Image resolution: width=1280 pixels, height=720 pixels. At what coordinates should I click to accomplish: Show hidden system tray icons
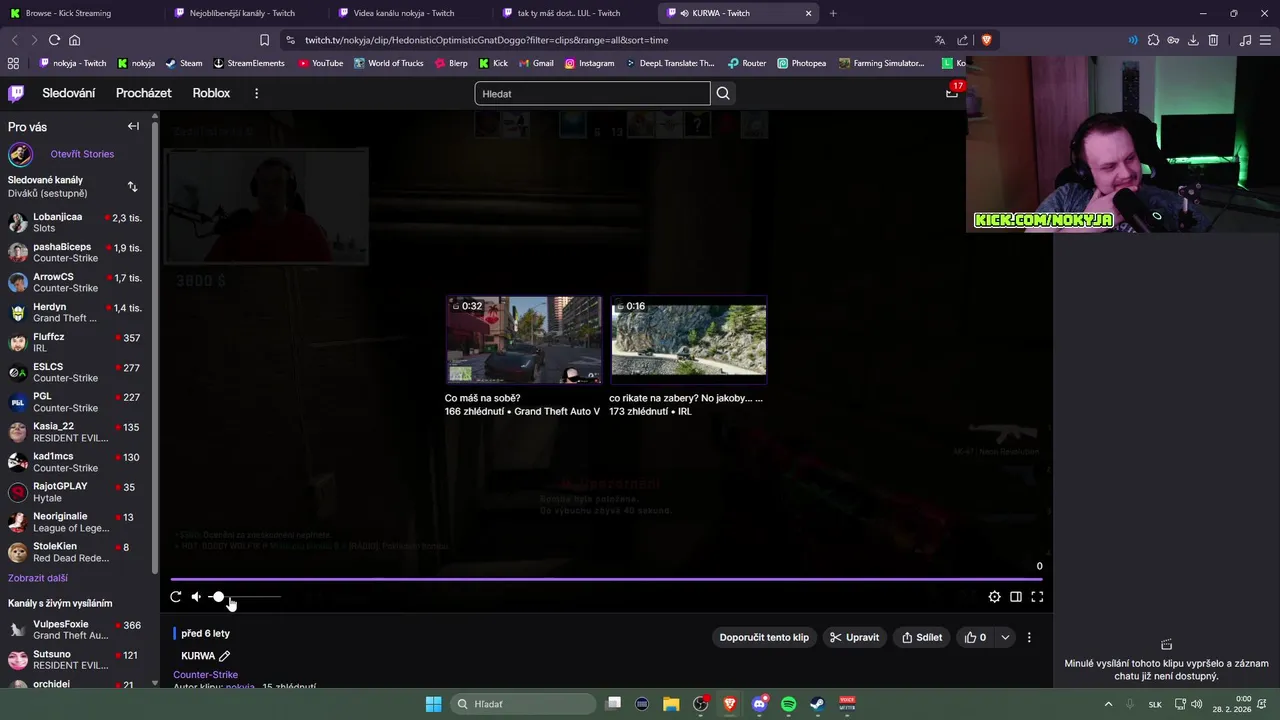click(1108, 704)
